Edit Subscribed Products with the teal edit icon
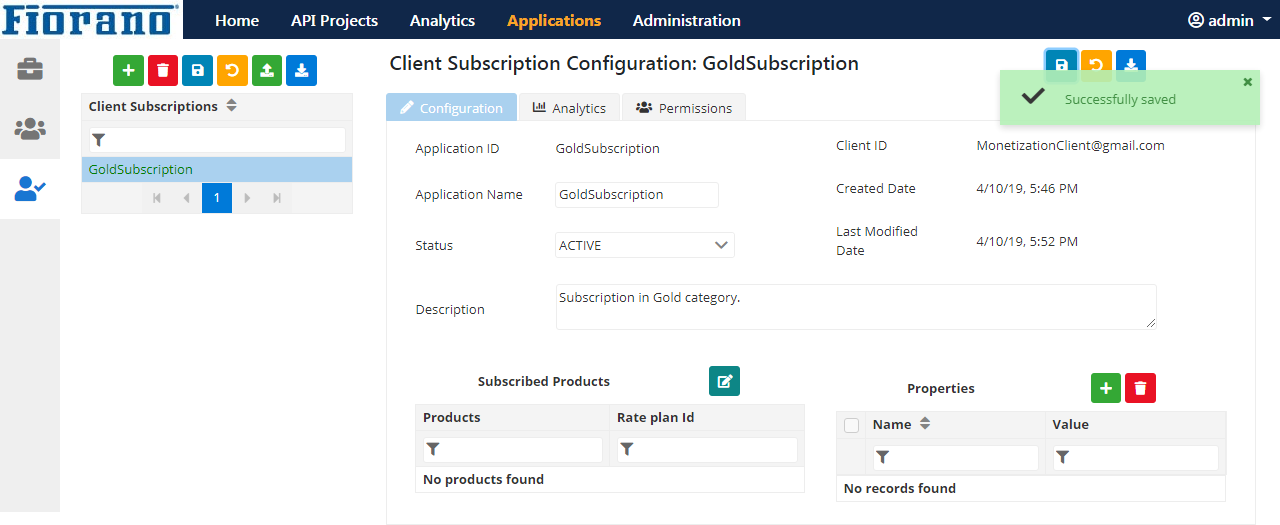 click(724, 381)
